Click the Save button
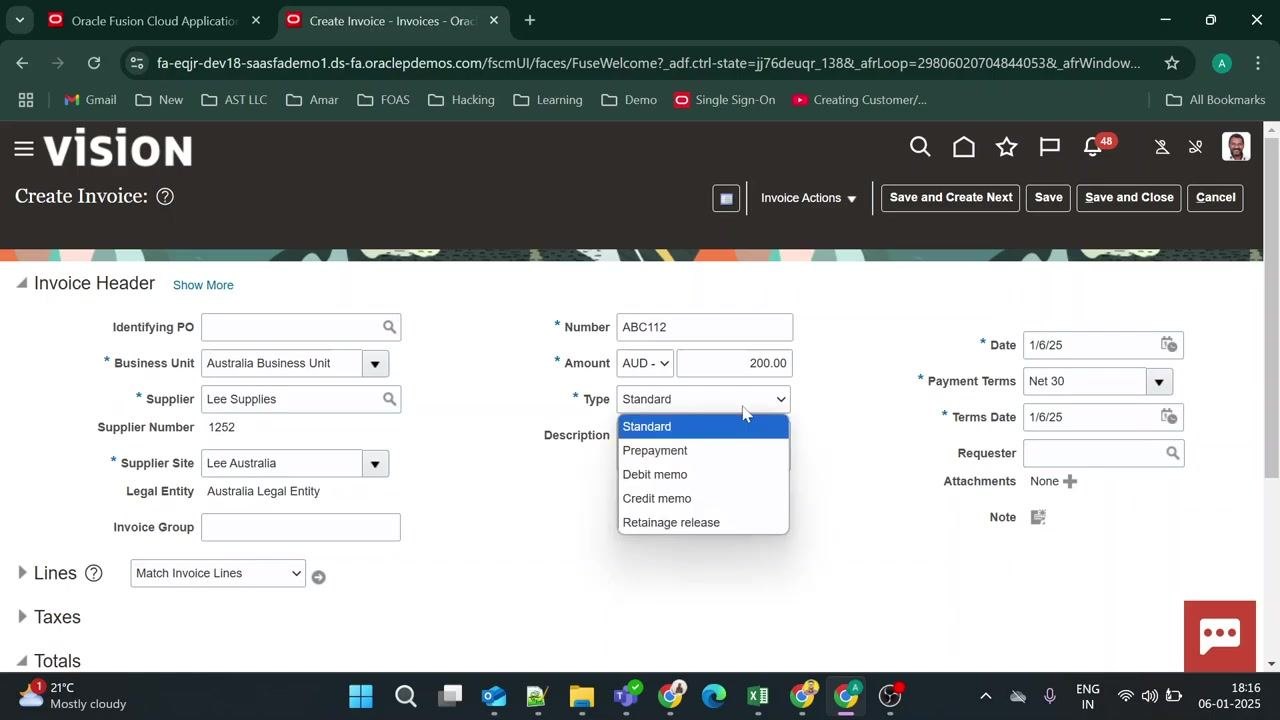Screen dimensions: 1280x720 [1048, 197]
